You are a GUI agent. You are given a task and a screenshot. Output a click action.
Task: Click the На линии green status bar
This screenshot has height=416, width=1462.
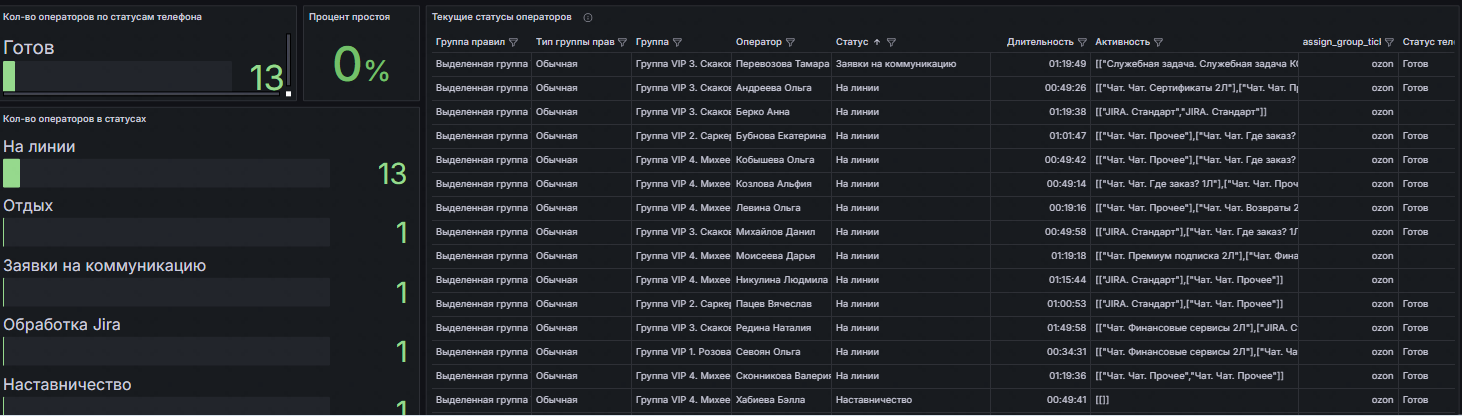coord(12,173)
